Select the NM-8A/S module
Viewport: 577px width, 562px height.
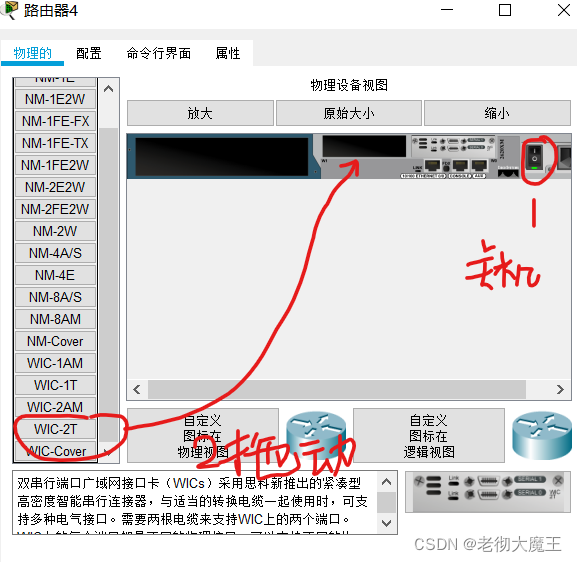pos(55,297)
